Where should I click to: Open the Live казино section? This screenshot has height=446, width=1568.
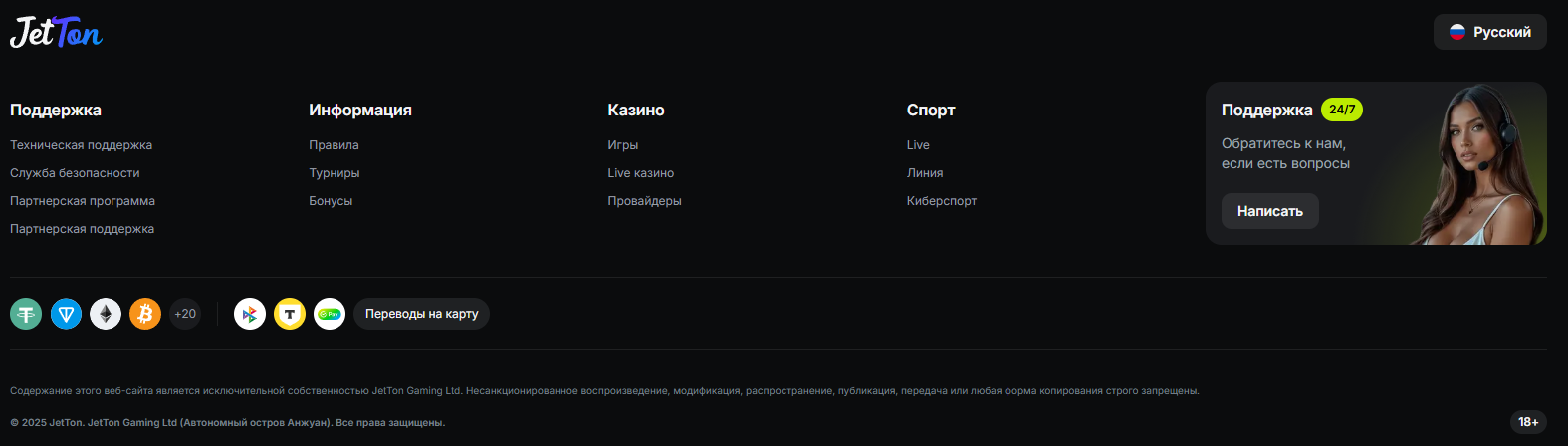(x=640, y=173)
